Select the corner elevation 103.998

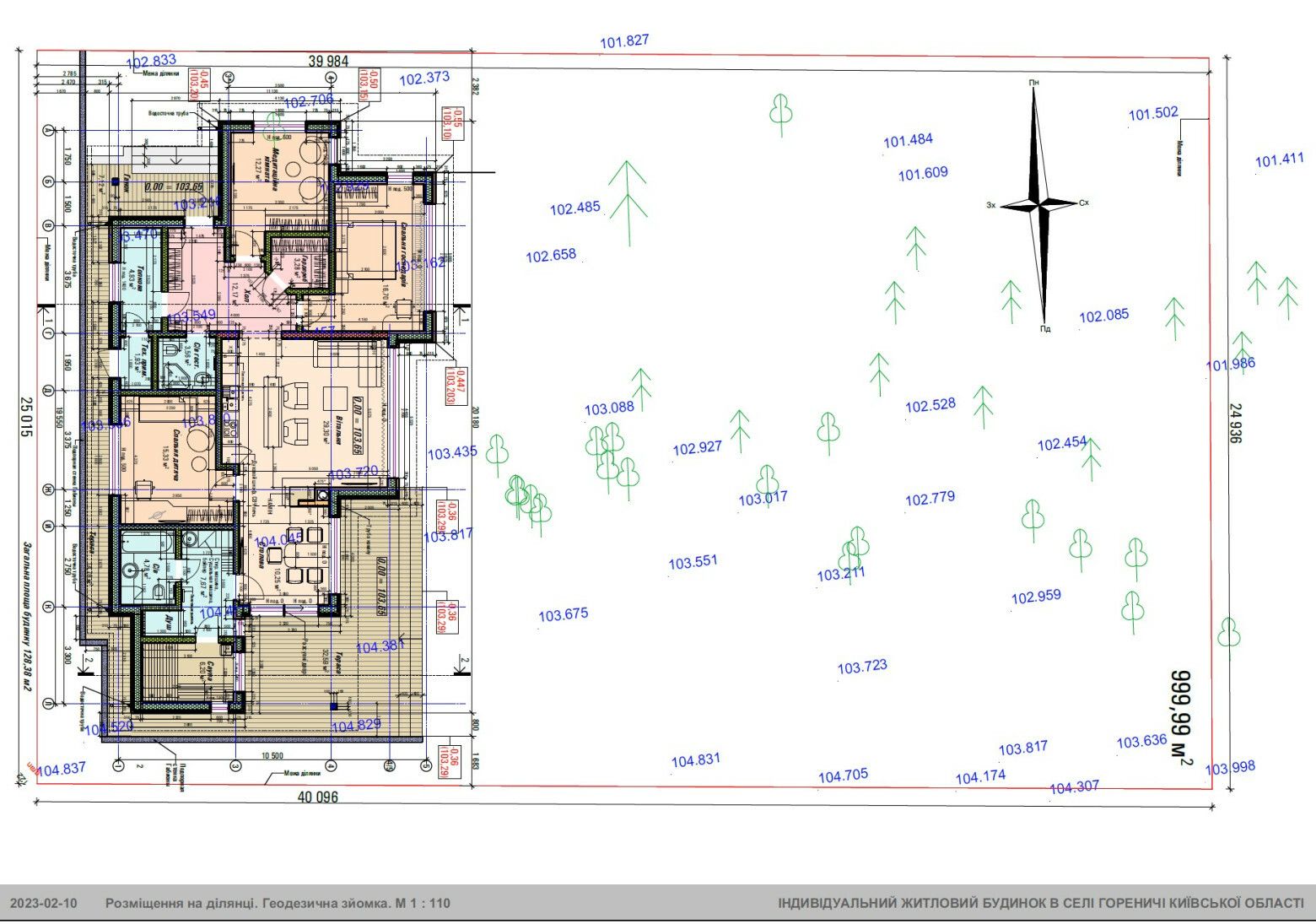pyautogui.click(x=1230, y=767)
